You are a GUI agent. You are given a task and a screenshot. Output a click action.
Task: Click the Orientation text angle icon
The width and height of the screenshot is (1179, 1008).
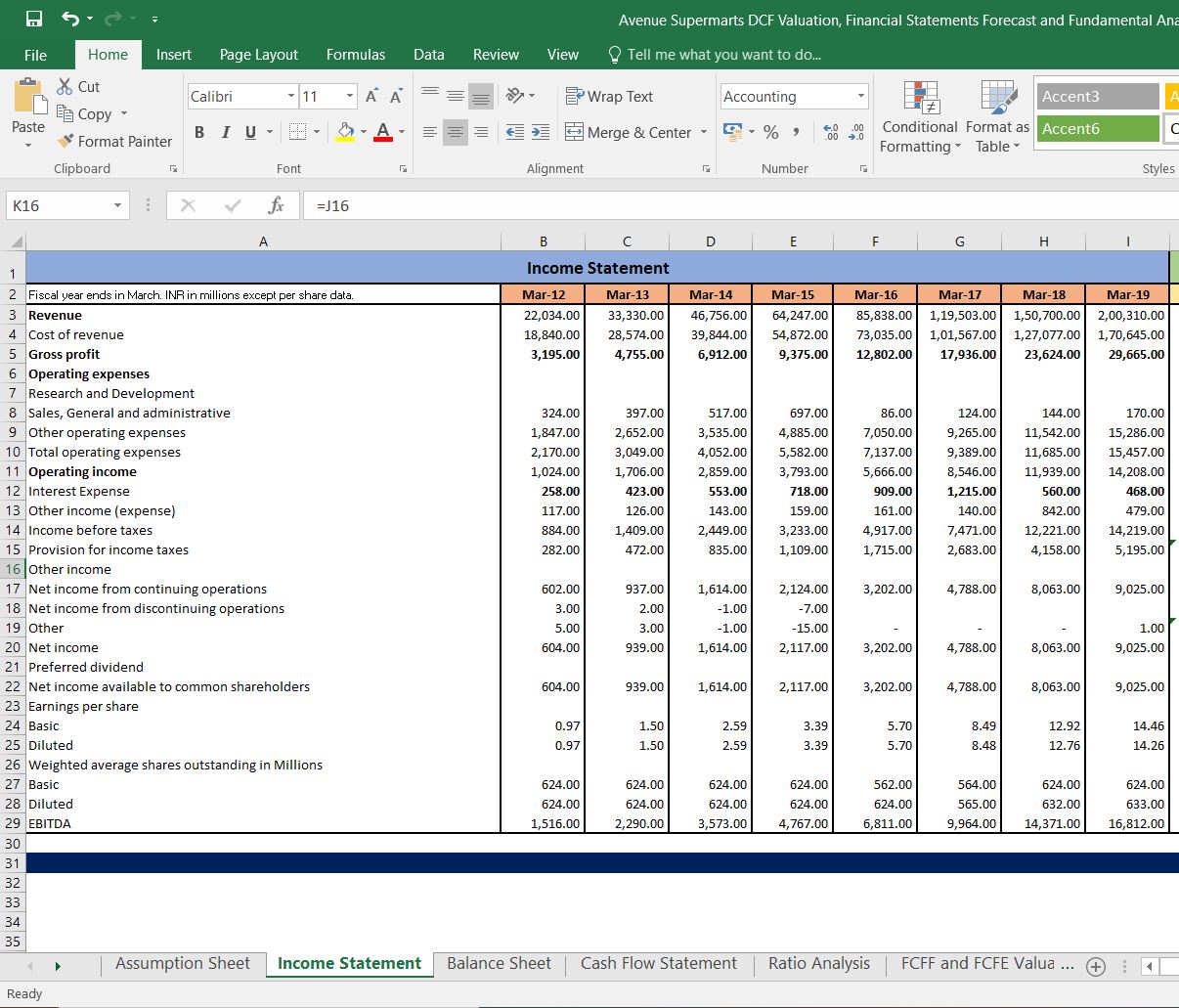click(515, 95)
